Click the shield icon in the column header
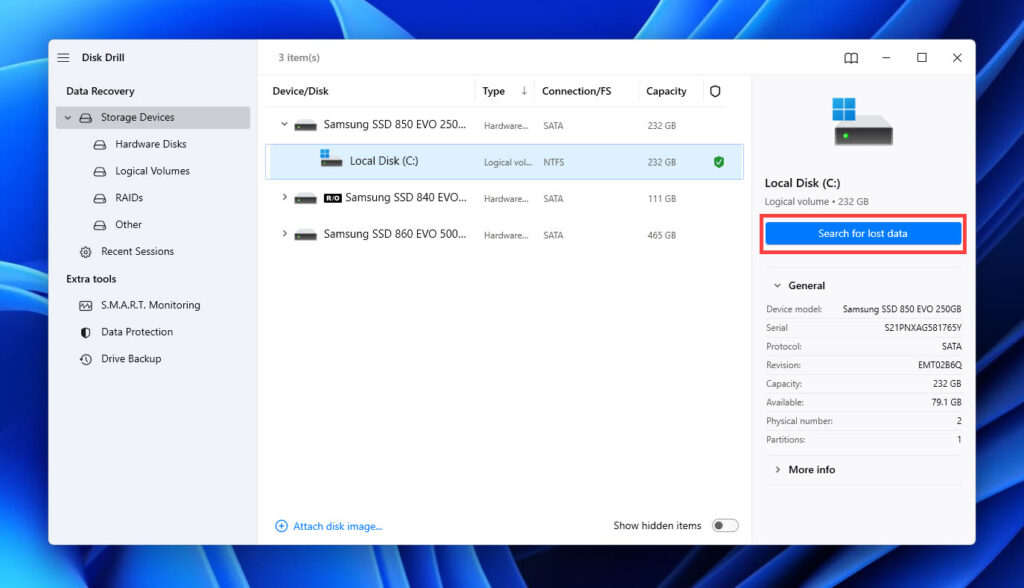The image size is (1024, 588). [x=715, y=91]
